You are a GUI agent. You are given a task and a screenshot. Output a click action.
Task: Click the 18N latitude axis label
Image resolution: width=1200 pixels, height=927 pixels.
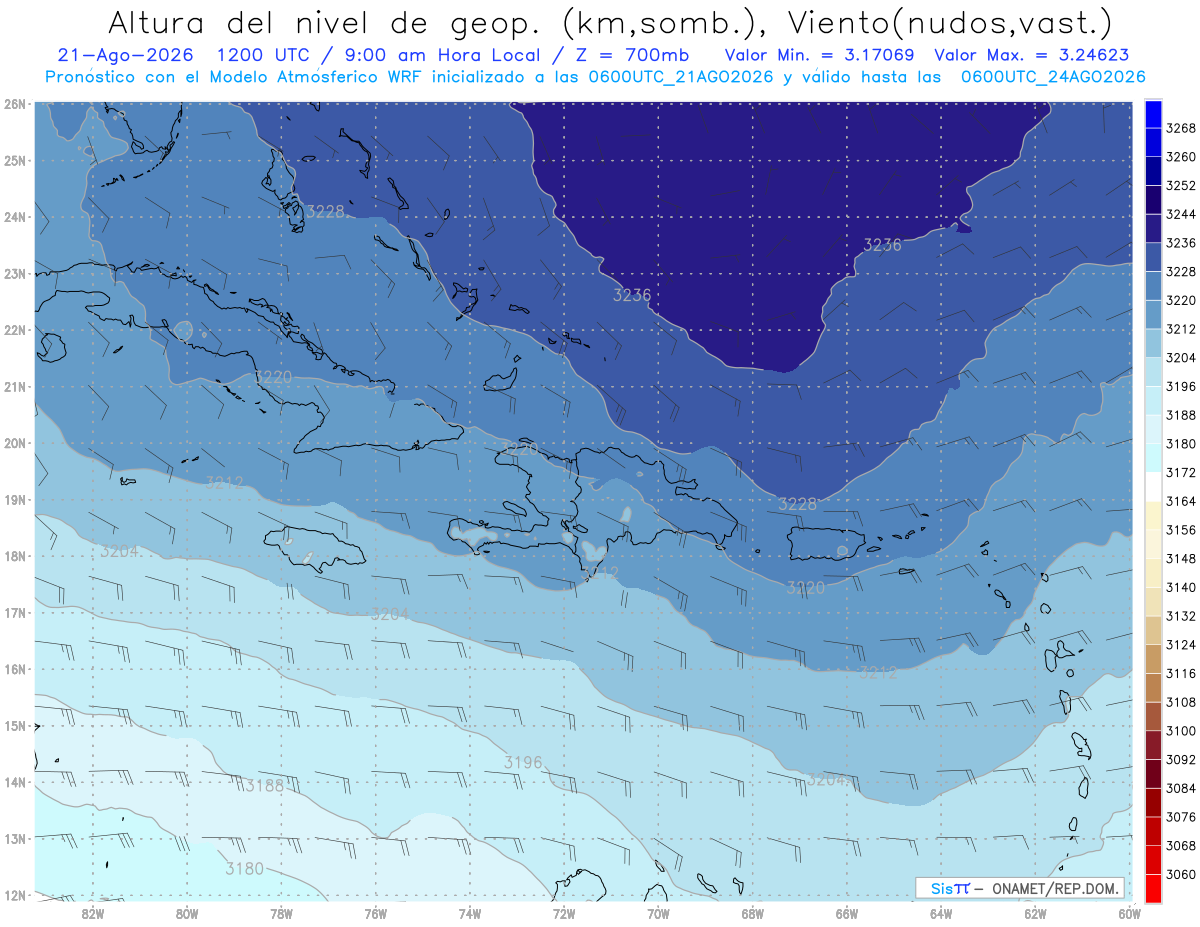point(14,556)
